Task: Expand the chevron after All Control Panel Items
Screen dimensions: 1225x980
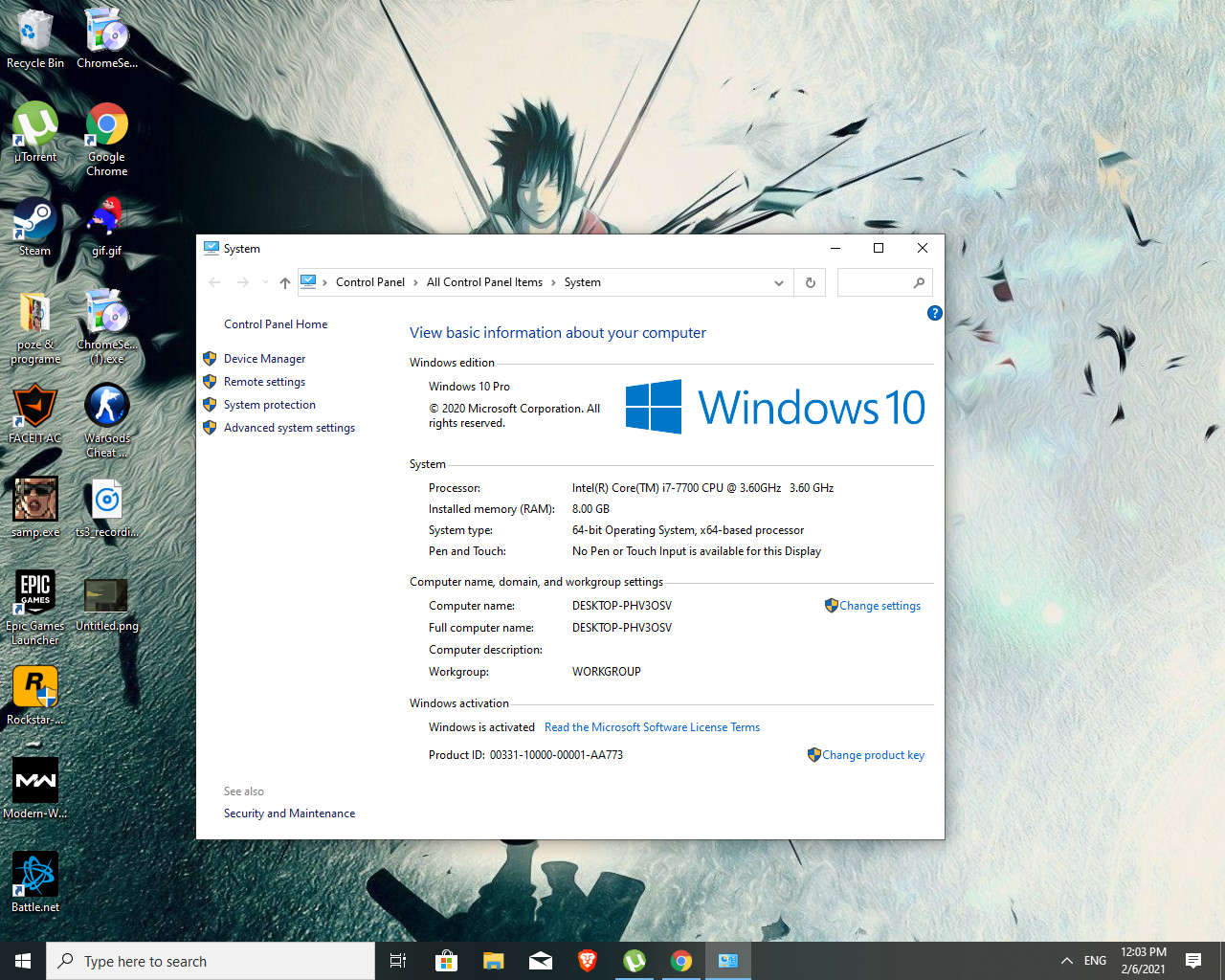Action: click(x=553, y=282)
